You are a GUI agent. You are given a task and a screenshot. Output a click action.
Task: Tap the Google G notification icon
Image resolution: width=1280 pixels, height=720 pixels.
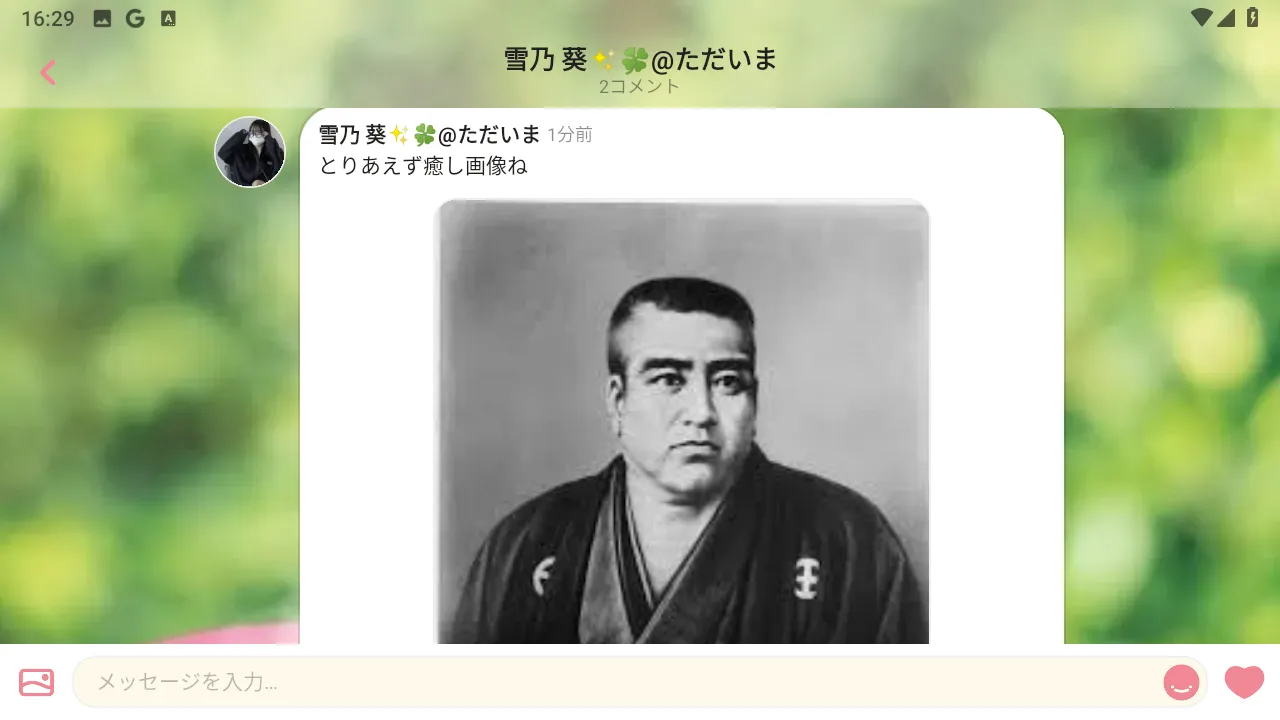[x=135, y=18]
